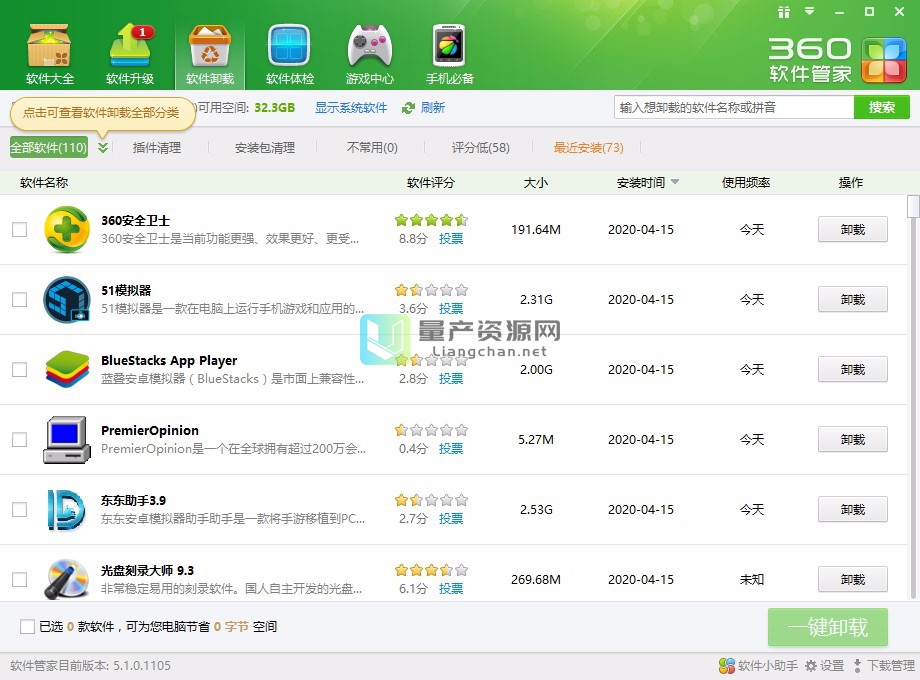Click star rating of 51模拟器
Image resolution: width=920 pixels, height=680 pixels.
pos(431,290)
